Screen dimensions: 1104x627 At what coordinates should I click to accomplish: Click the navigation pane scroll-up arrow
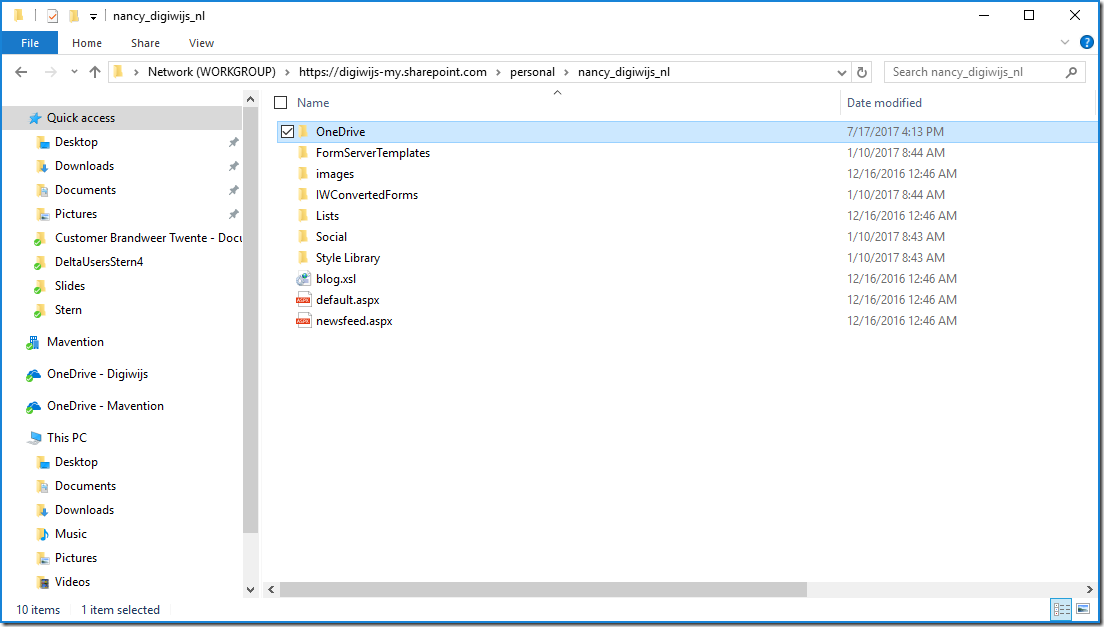point(251,99)
